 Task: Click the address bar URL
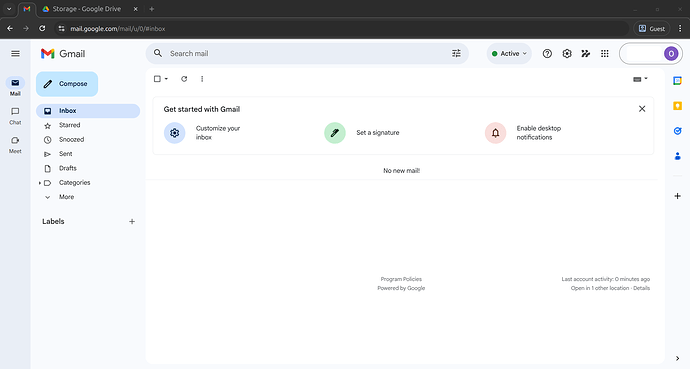[x=118, y=29]
